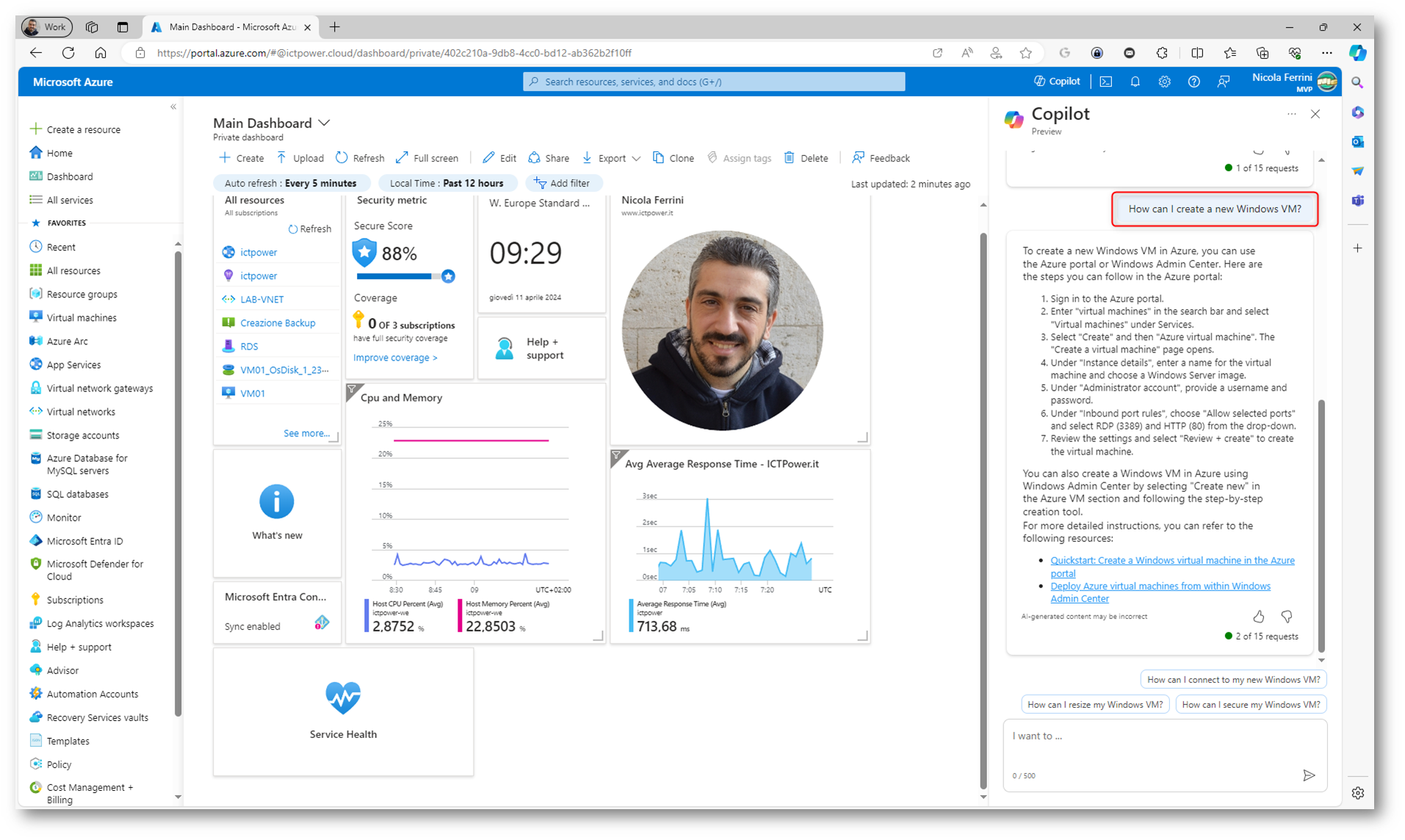Viewport: 1405px width, 840px height.
Task: Add a new Edge sidebar app
Action: click(1357, 248)
